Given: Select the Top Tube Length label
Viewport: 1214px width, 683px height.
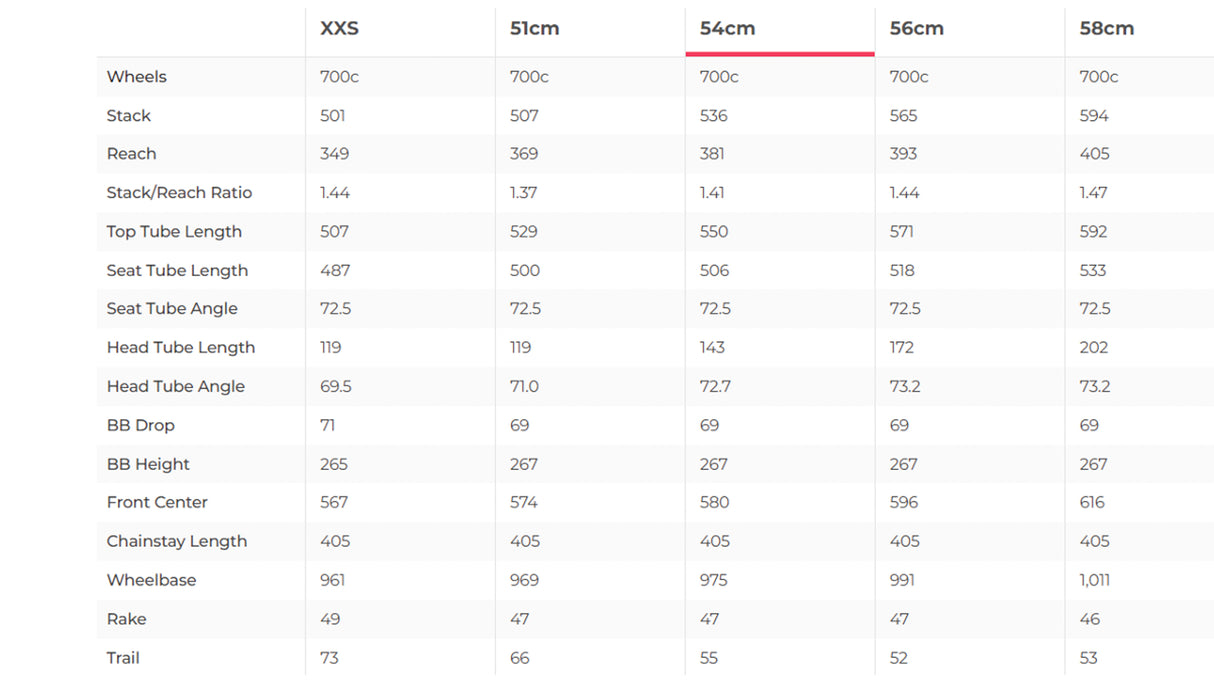Looking at the screenshot, I should pos(174,232).
